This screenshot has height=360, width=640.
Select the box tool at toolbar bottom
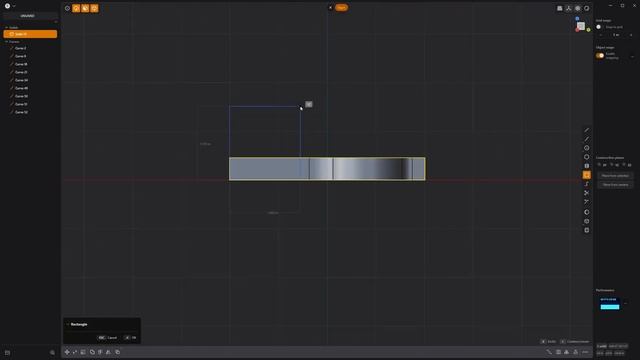click(587, 230)
